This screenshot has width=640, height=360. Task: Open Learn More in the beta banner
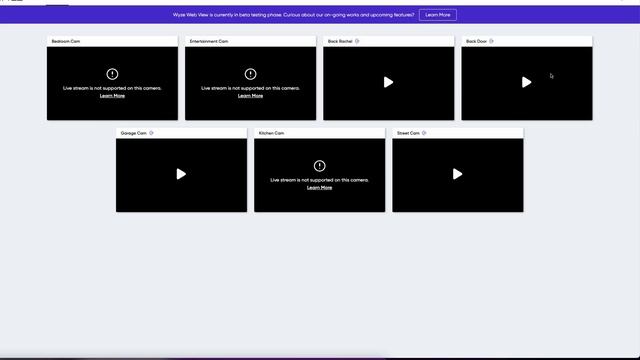click(x=438, y=15)
